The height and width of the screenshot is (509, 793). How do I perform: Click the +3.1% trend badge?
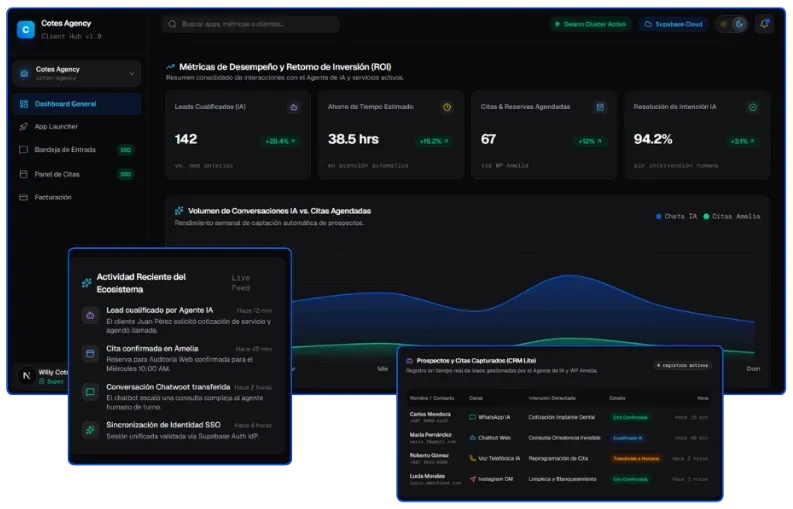[742, 141]
